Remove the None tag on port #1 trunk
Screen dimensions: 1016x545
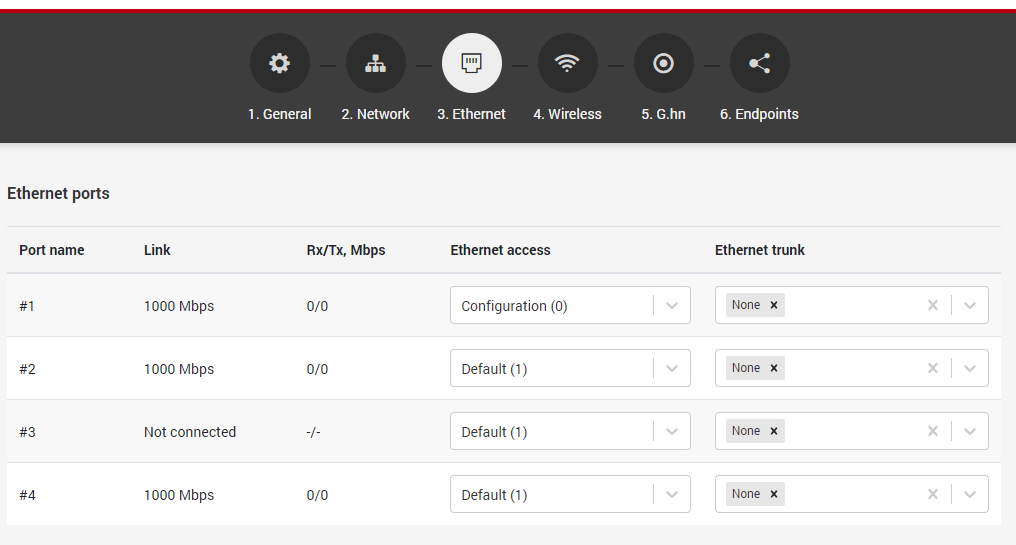(774, 305)
